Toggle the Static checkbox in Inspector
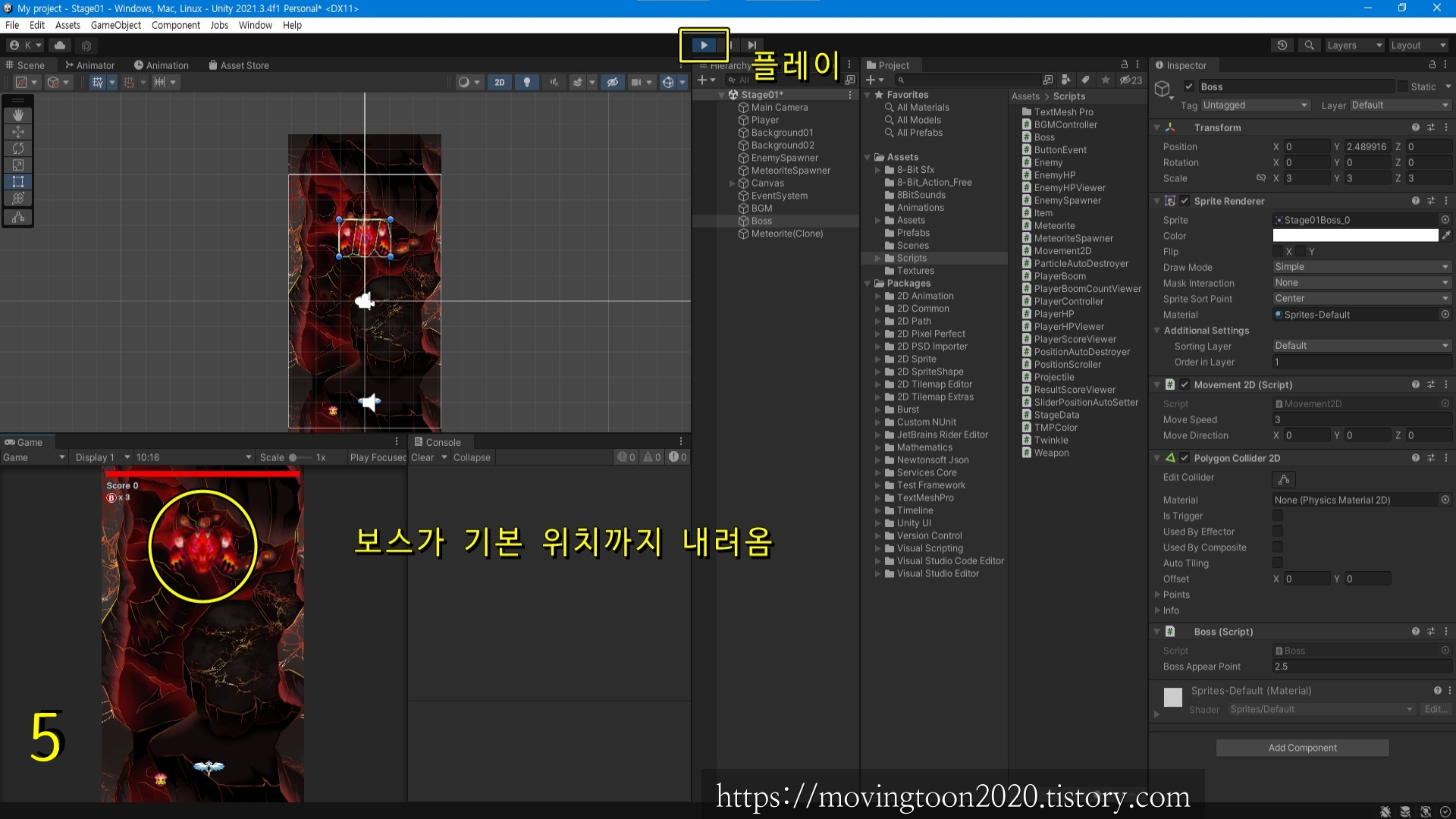 [x=1403, y=86]
